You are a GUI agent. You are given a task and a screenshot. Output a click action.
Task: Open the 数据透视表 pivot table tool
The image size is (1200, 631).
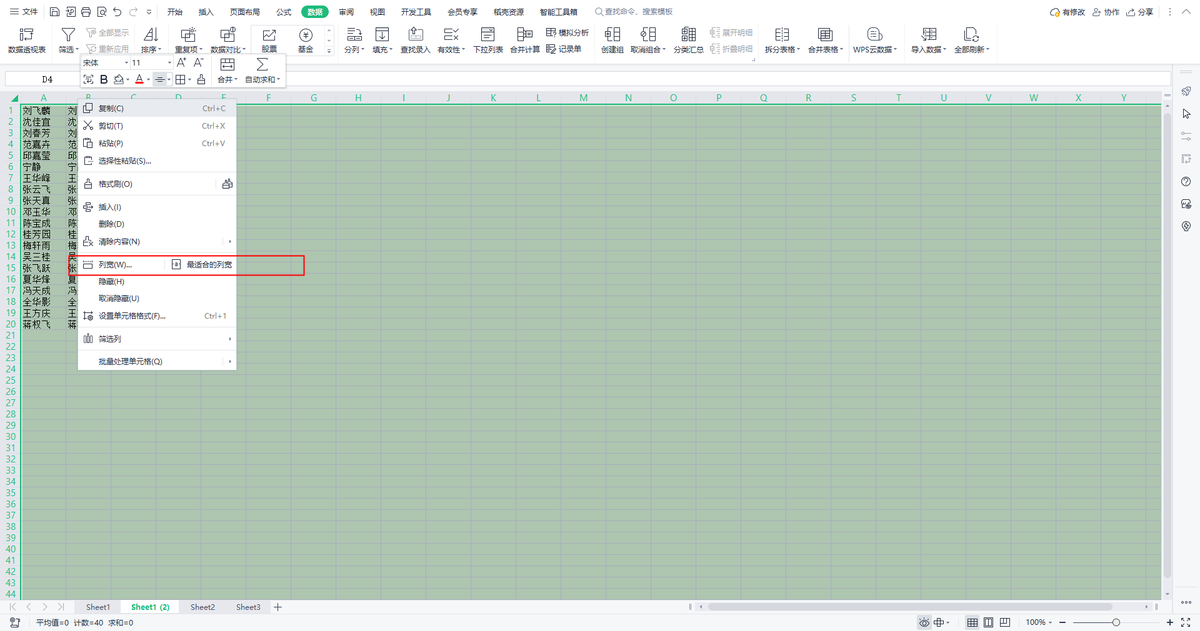tap(27, 41)
